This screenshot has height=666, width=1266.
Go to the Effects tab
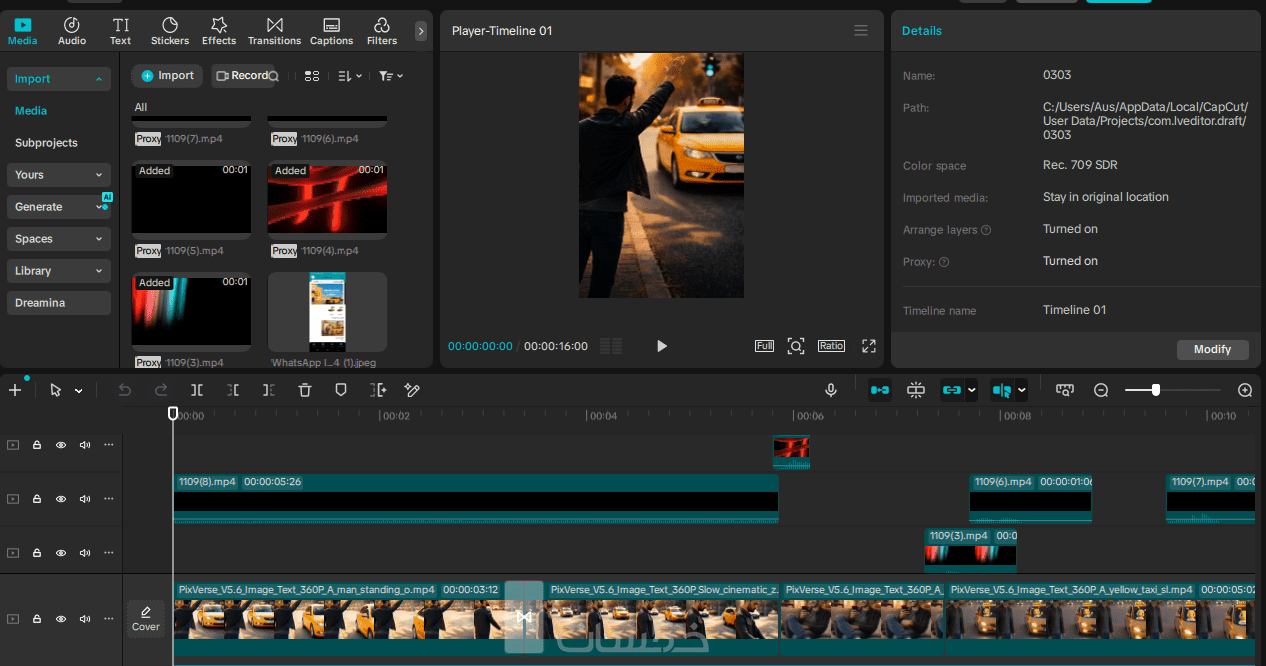[219, 31]
